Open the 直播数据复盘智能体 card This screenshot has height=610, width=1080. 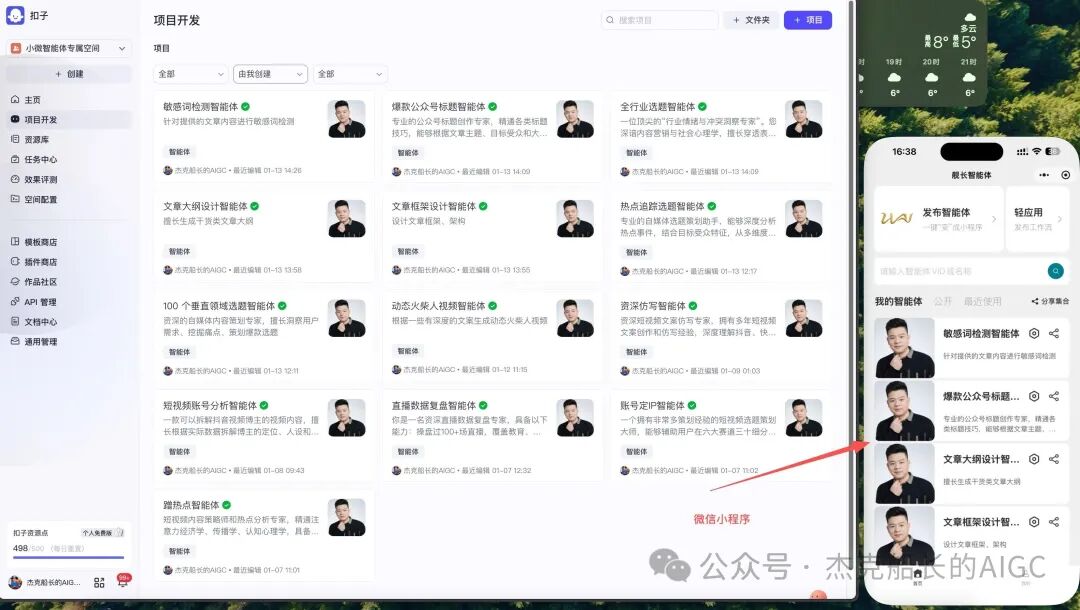point(492,437)
